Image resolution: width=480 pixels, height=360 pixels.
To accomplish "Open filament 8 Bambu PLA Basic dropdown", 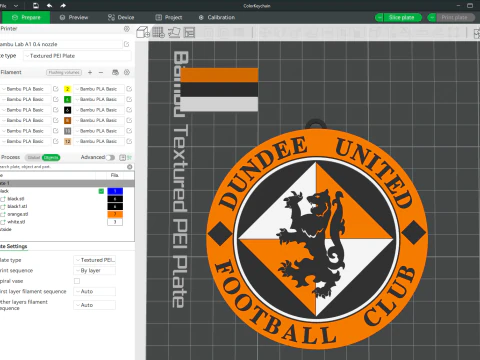I will 99,120.
